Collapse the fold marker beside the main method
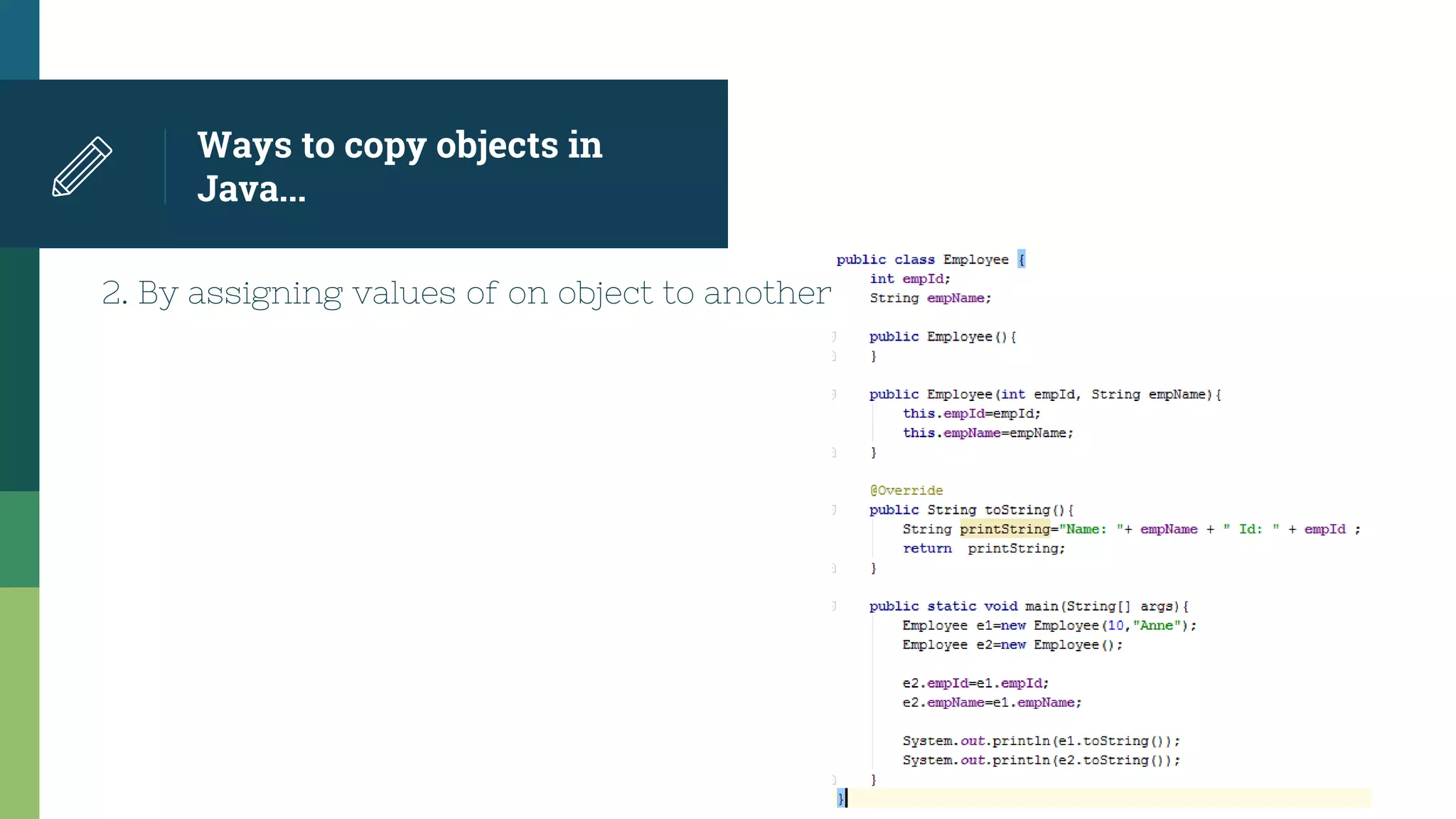The width and height of the screenshot is (1456, 819). pos(834,606)
